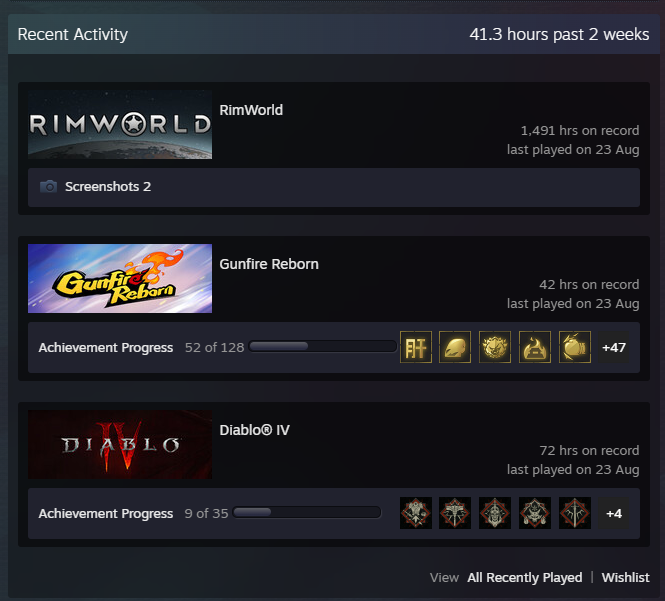The width and height of the screenshot is (665, 601).
Task: Click the Gunfire Reborn achievement progress bar
Action: (323, 347)
